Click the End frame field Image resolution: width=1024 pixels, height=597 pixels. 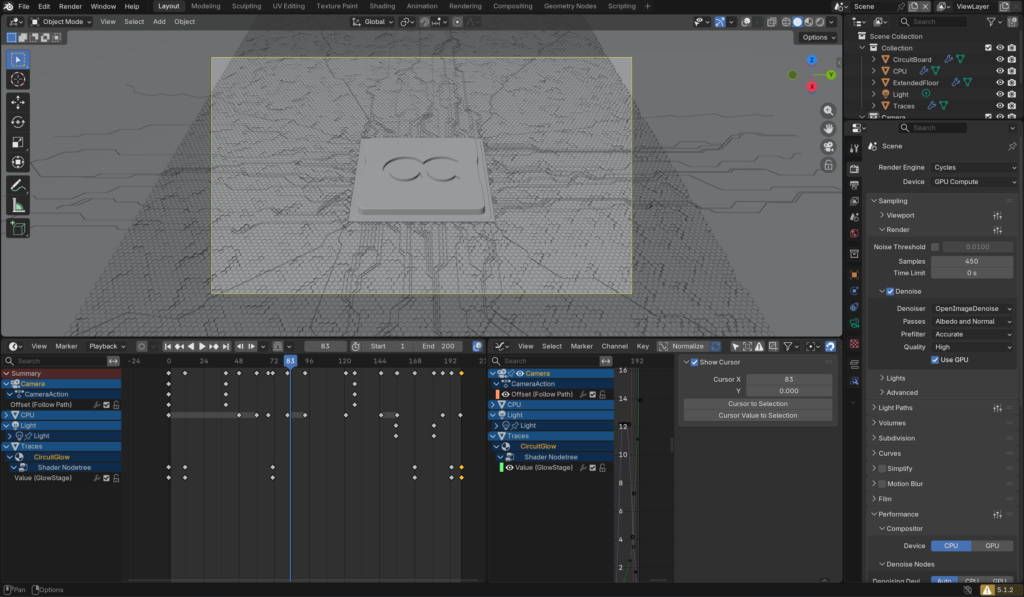(x=439, y=346)
